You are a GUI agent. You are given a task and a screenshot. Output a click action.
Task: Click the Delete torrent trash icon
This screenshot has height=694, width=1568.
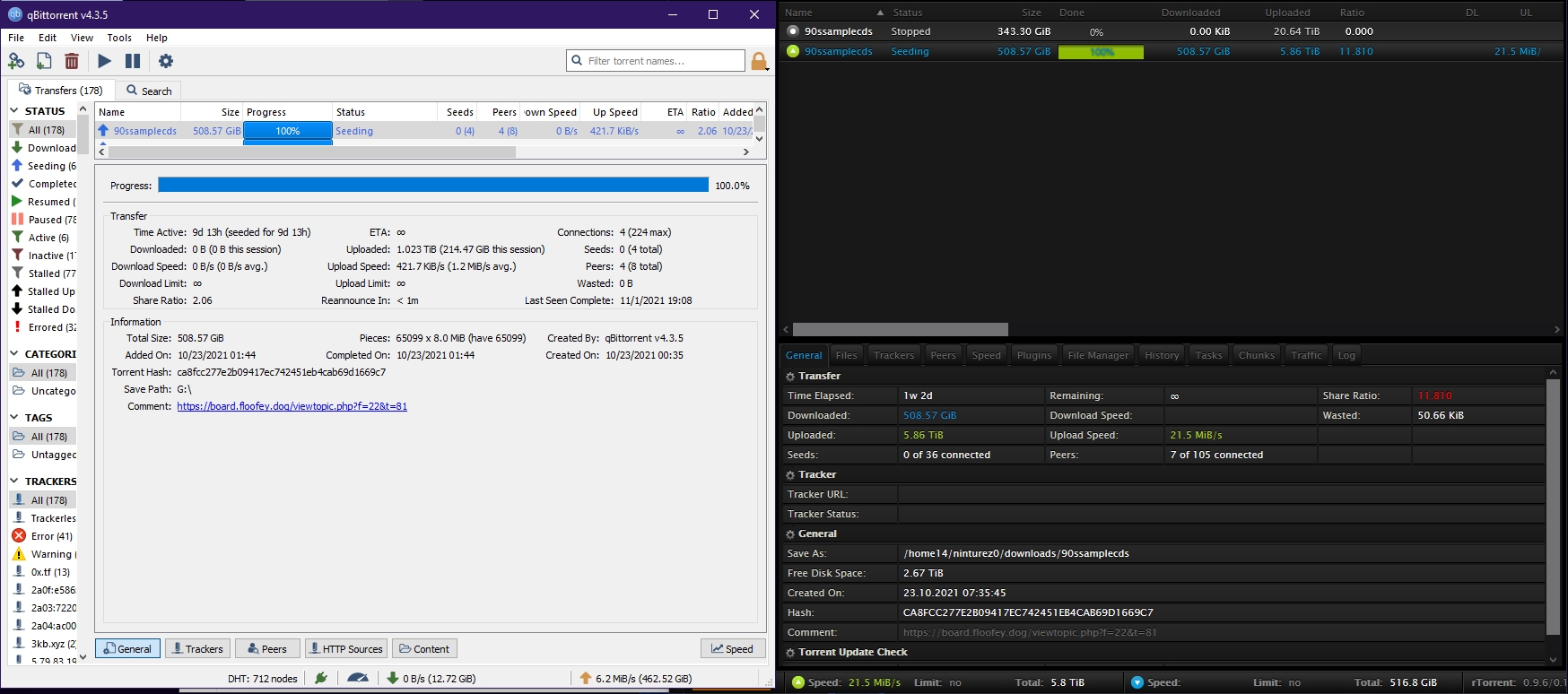72,61
